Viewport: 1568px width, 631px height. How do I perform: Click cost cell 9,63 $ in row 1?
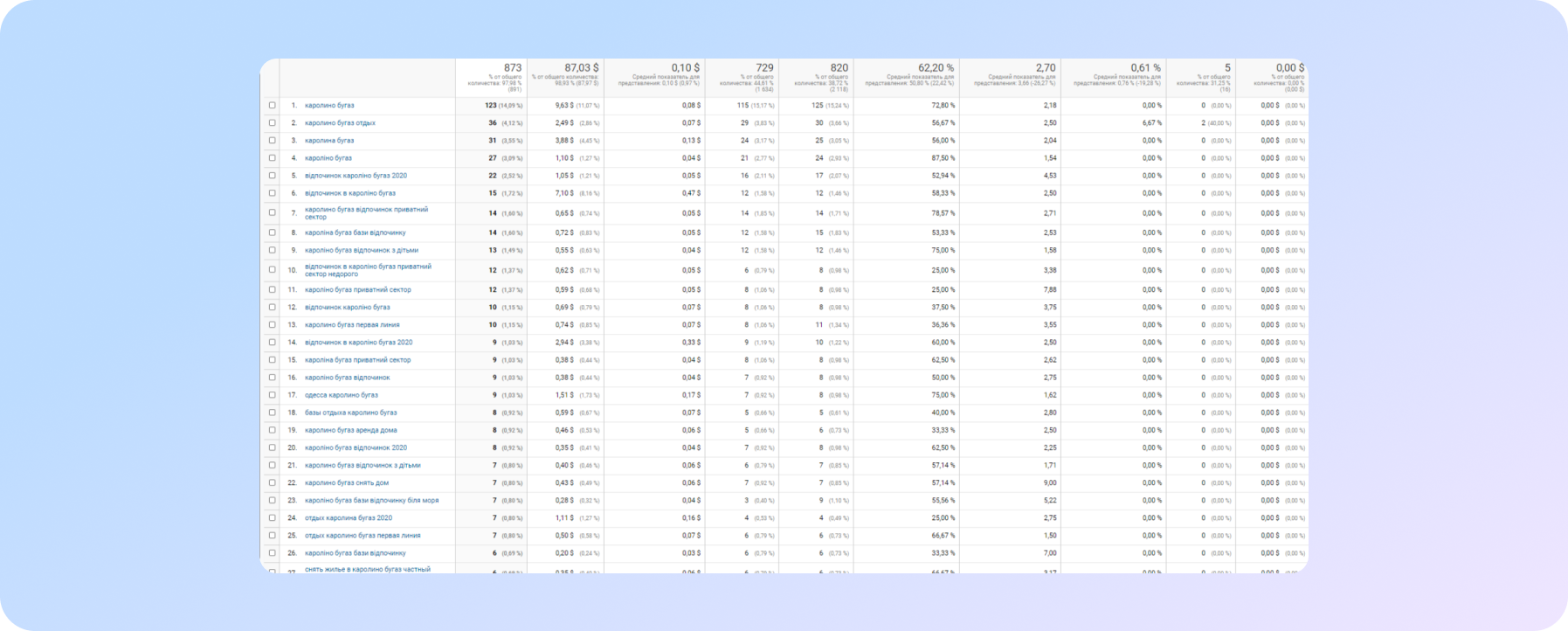click(x=564, y=106)
